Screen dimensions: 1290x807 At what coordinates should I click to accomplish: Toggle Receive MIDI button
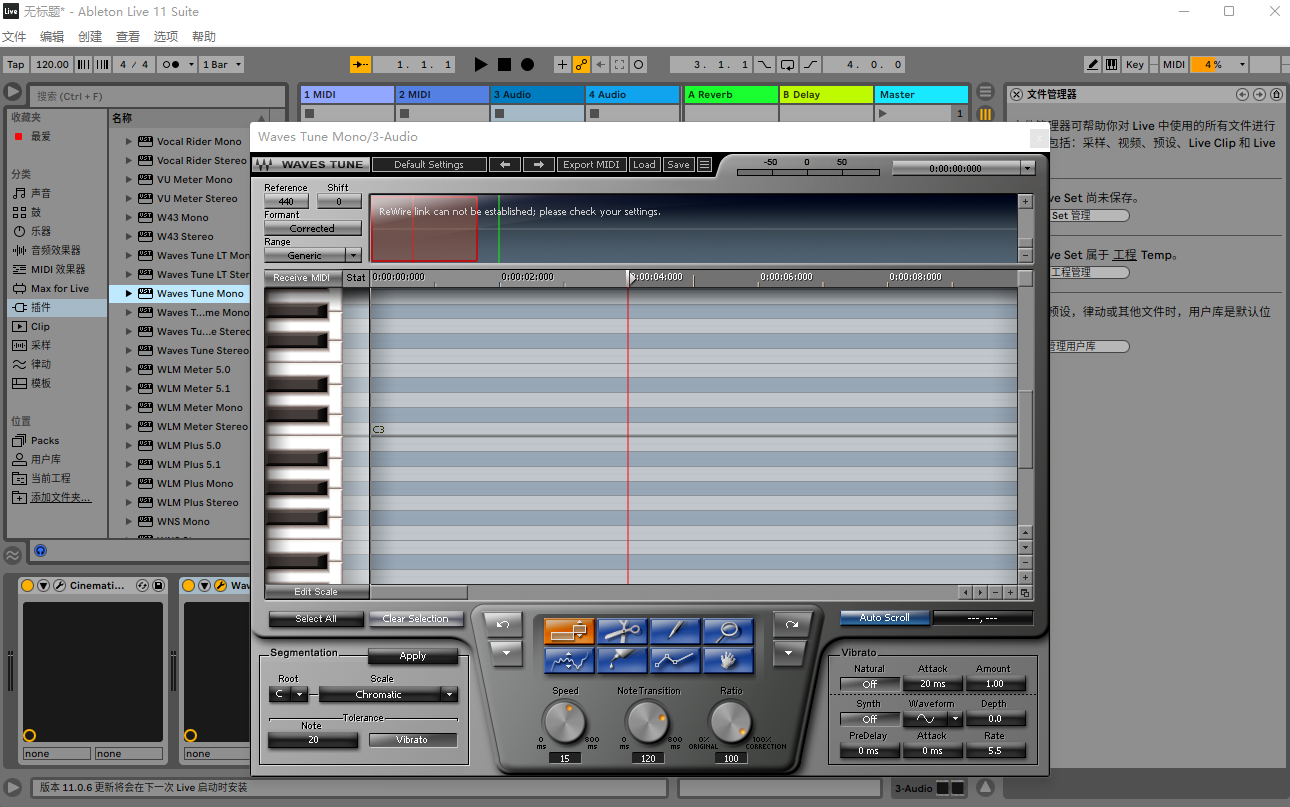(x=302, y=278)
